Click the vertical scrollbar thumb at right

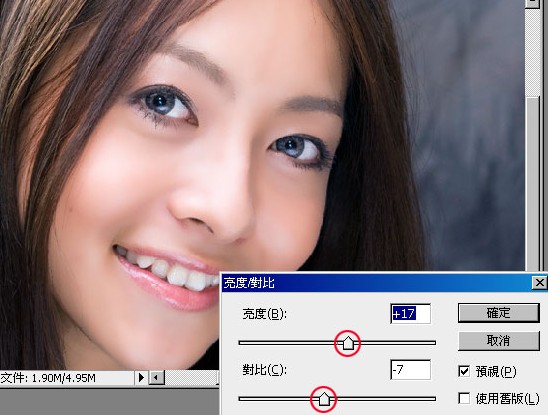(x=533, y=184)
